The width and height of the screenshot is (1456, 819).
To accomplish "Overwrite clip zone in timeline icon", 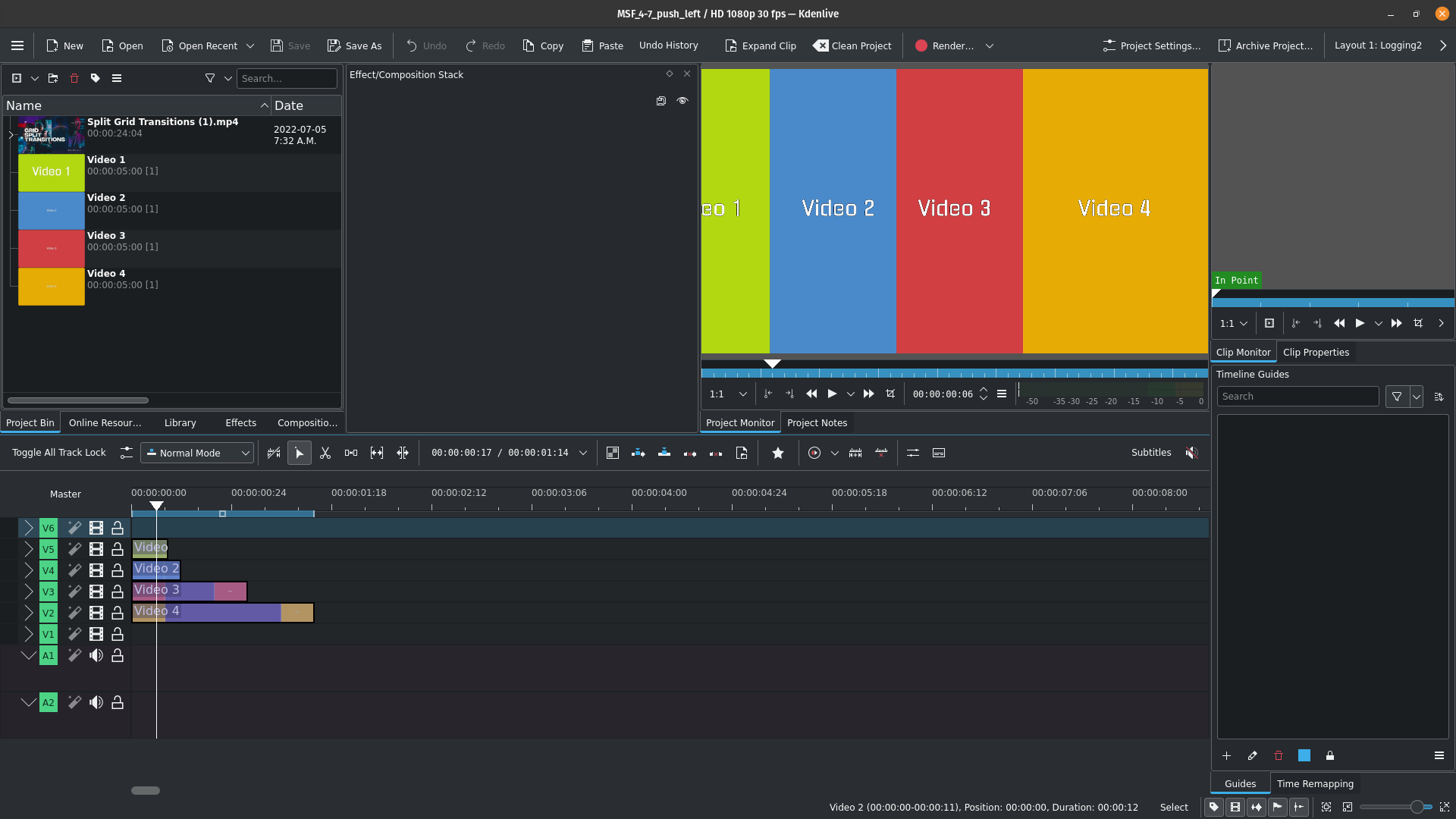I will point(664,453).
